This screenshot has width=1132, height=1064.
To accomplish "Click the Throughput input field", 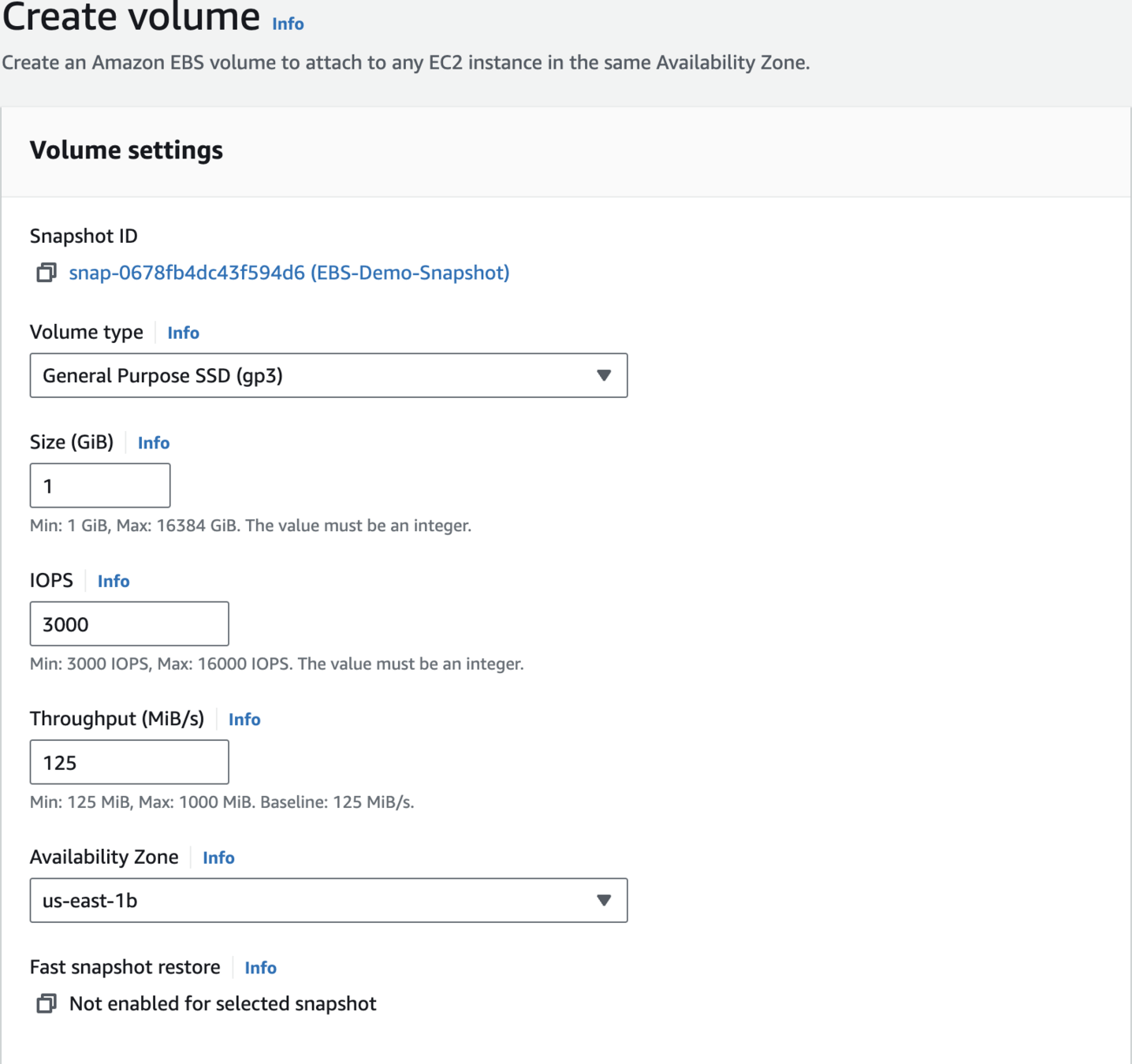I will pyautogui.click(x=129, y=762).
